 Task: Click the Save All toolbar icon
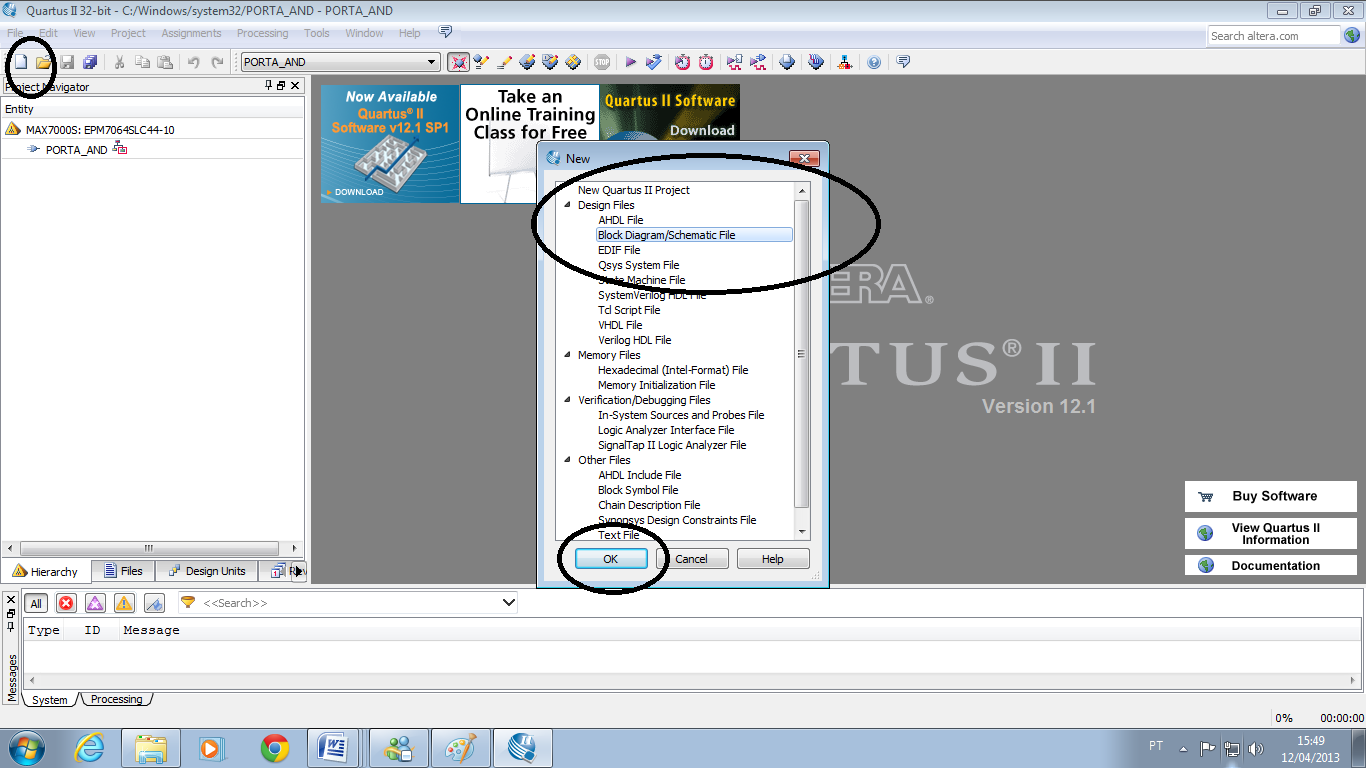click(90, 62)
